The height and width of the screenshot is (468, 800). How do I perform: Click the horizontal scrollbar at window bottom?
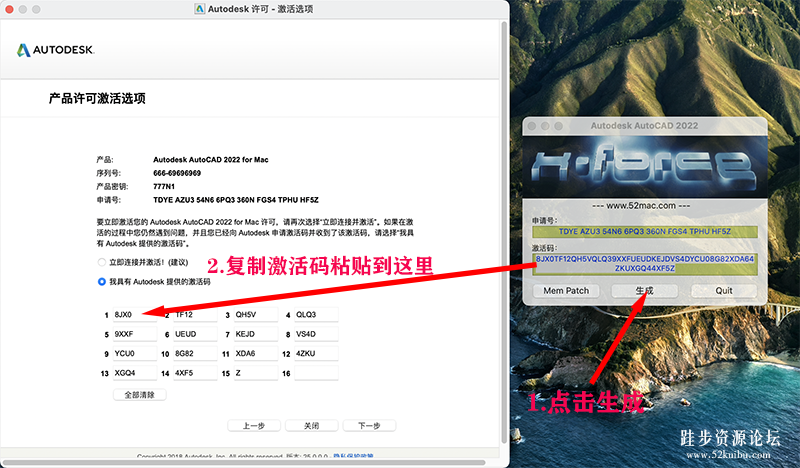(x=244, y=463)
